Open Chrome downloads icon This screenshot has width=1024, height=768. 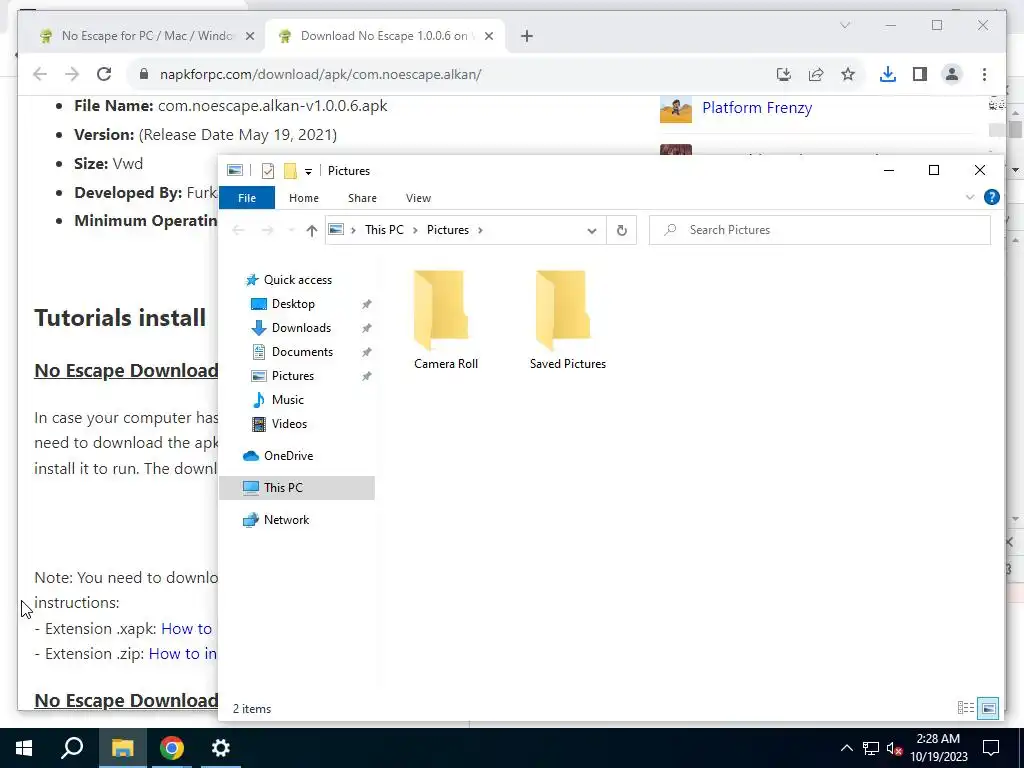coord(888,74)
